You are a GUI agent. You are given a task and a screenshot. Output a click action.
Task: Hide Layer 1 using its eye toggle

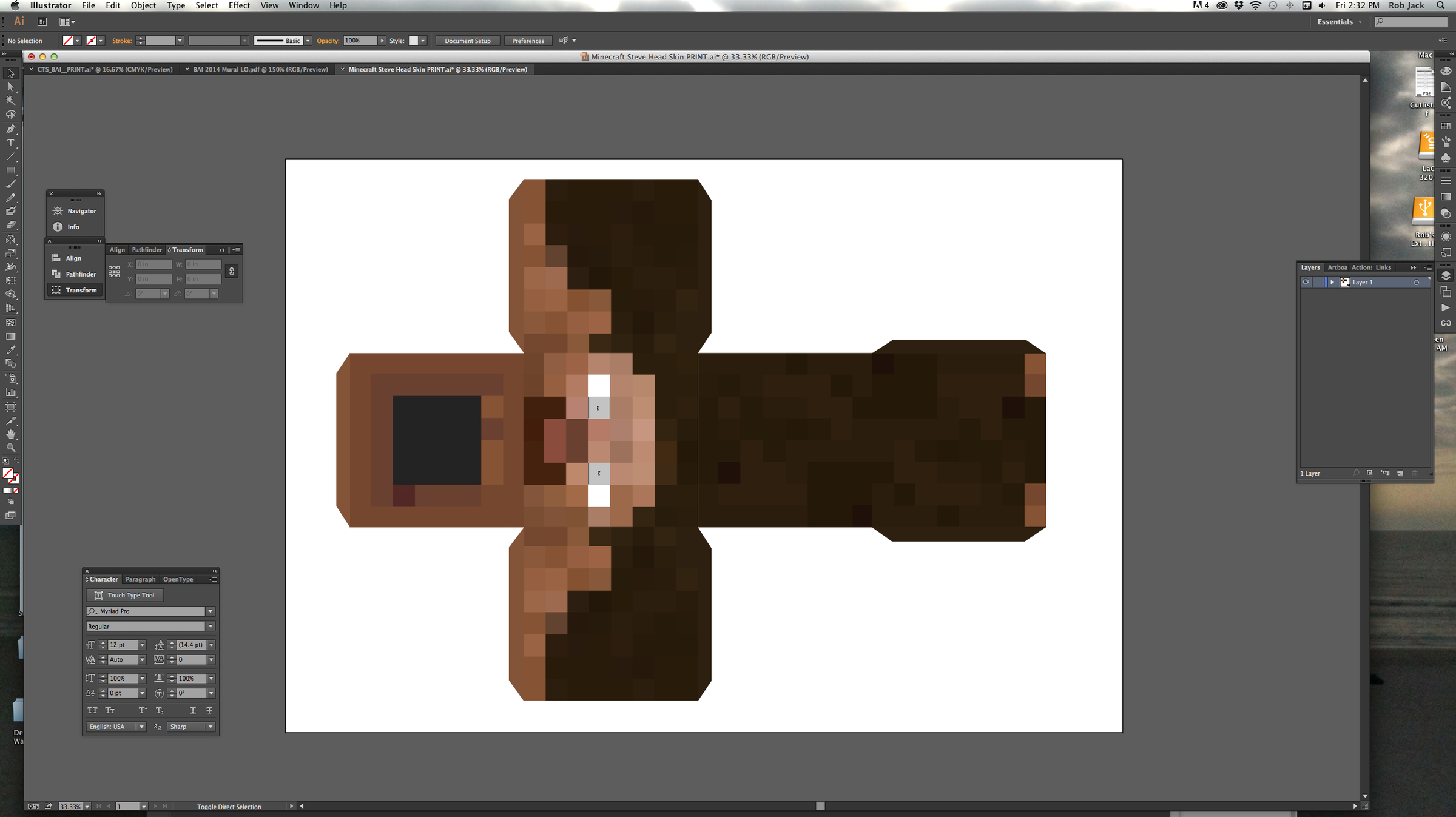(x=1306, y=281)
